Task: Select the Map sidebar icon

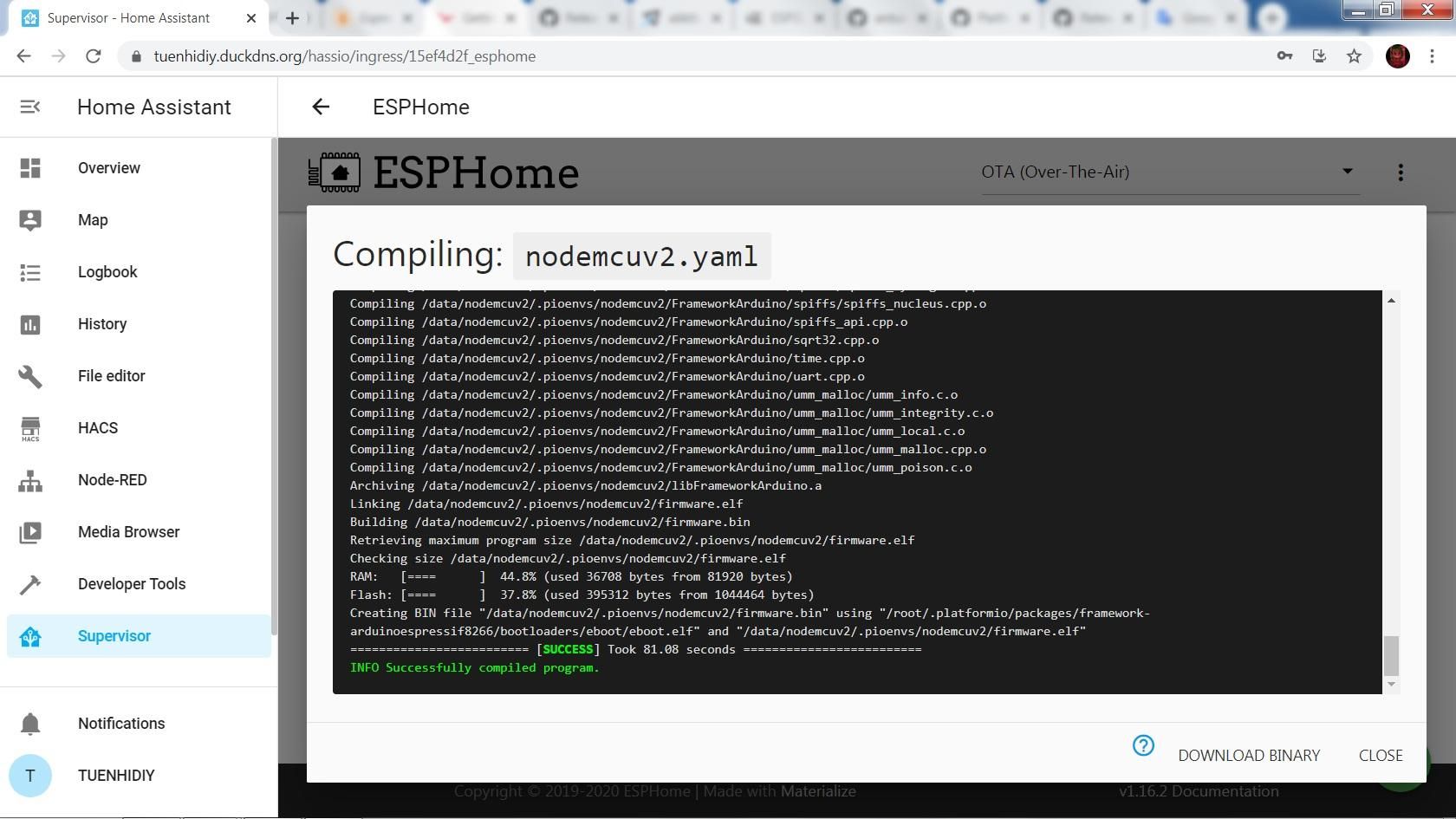Action: 93,220
